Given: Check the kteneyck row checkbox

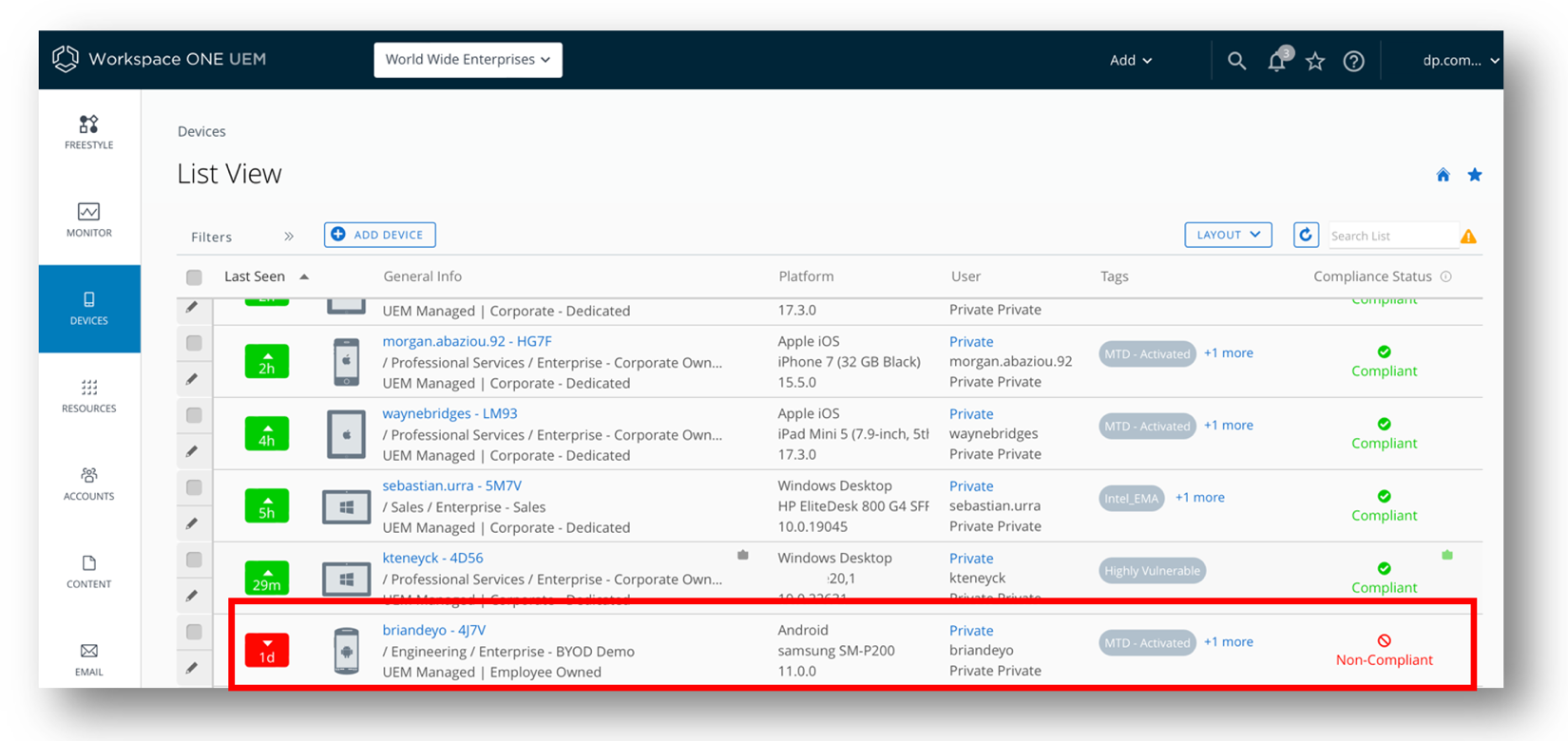Looking at the screenshot, I should [x=194, y=560].
